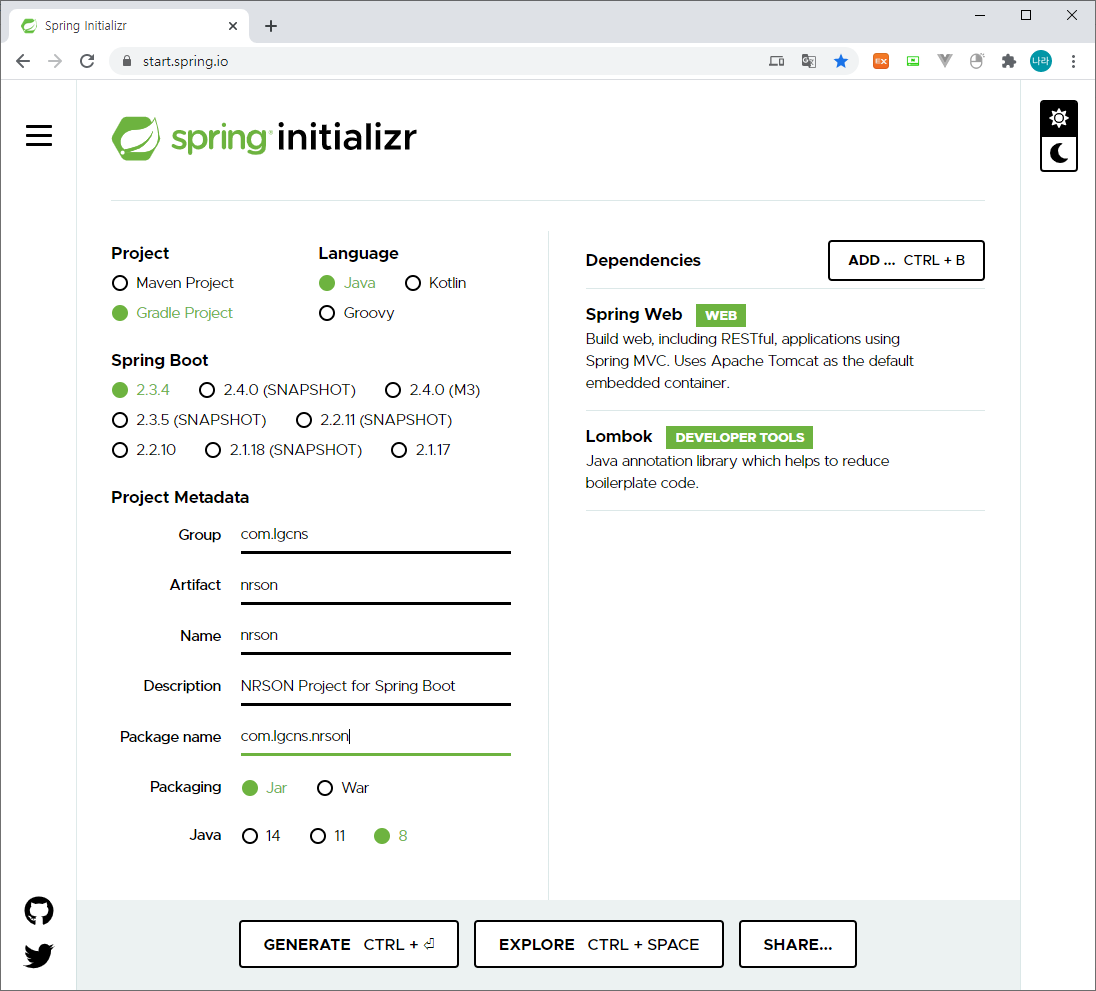Select Spring Boot 2.2.10
Screen dimensions: 1096x991
(143, 450)
